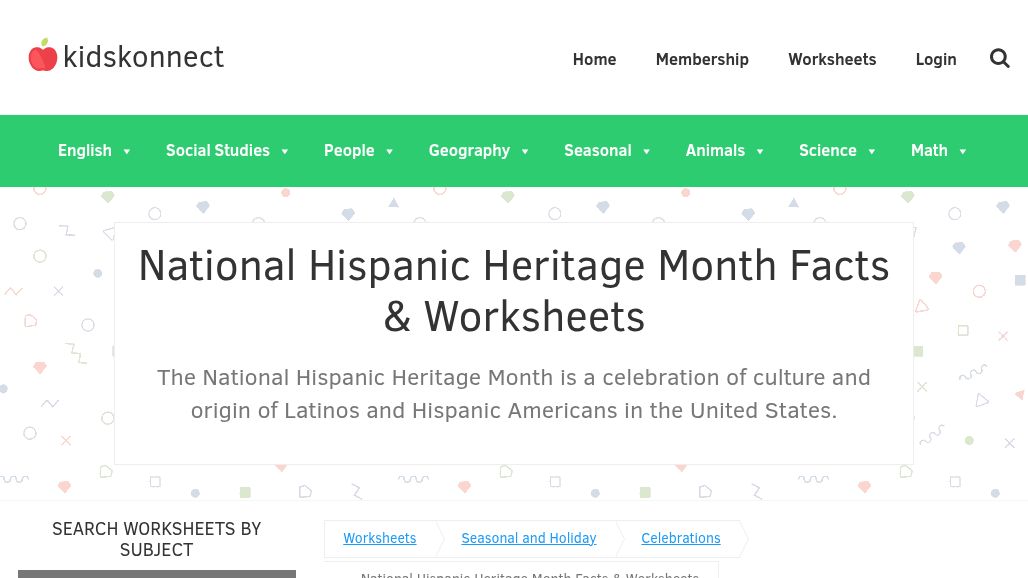
Task: Follow the Seasonal and Holiday breadcrumb
Action: point(528,538)
